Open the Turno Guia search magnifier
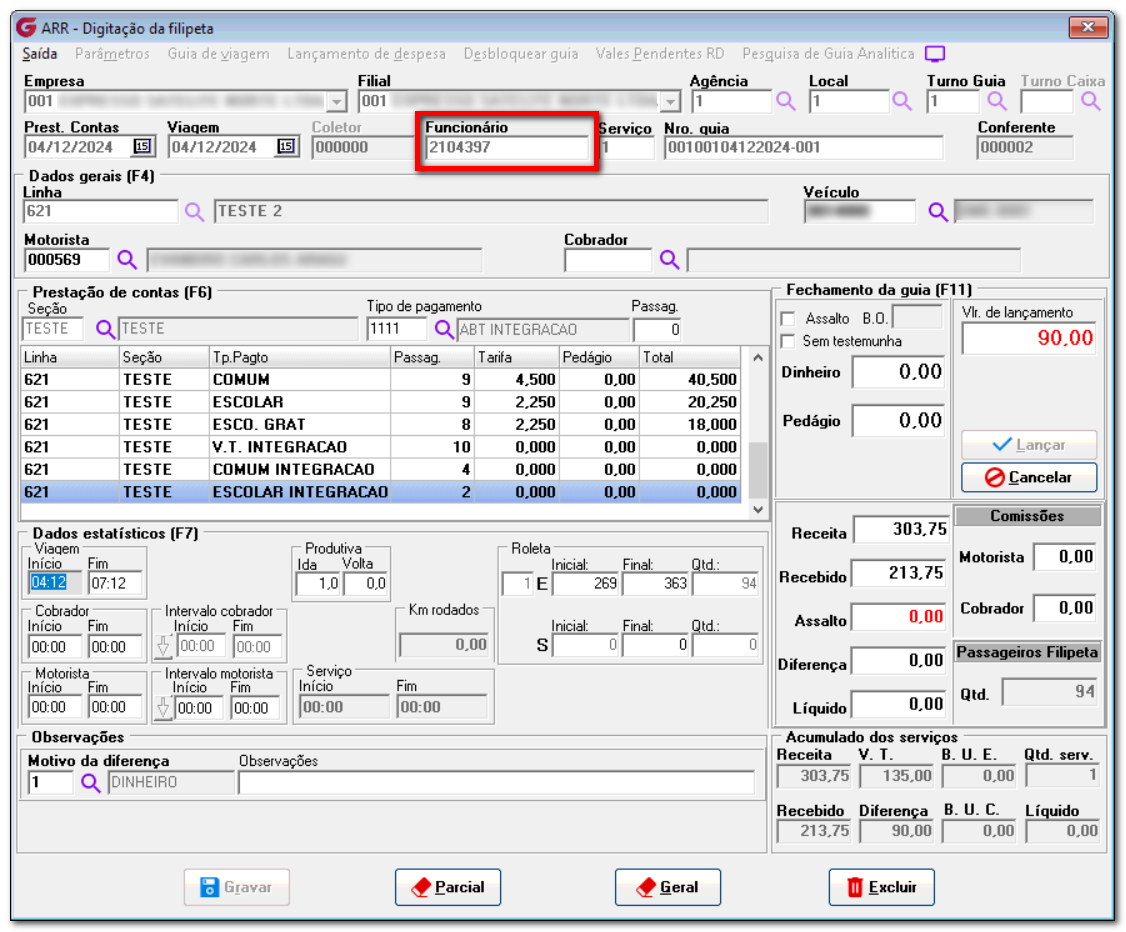Screen dimensions: 1126x932 pyautogui.click(x=997, y=101)
